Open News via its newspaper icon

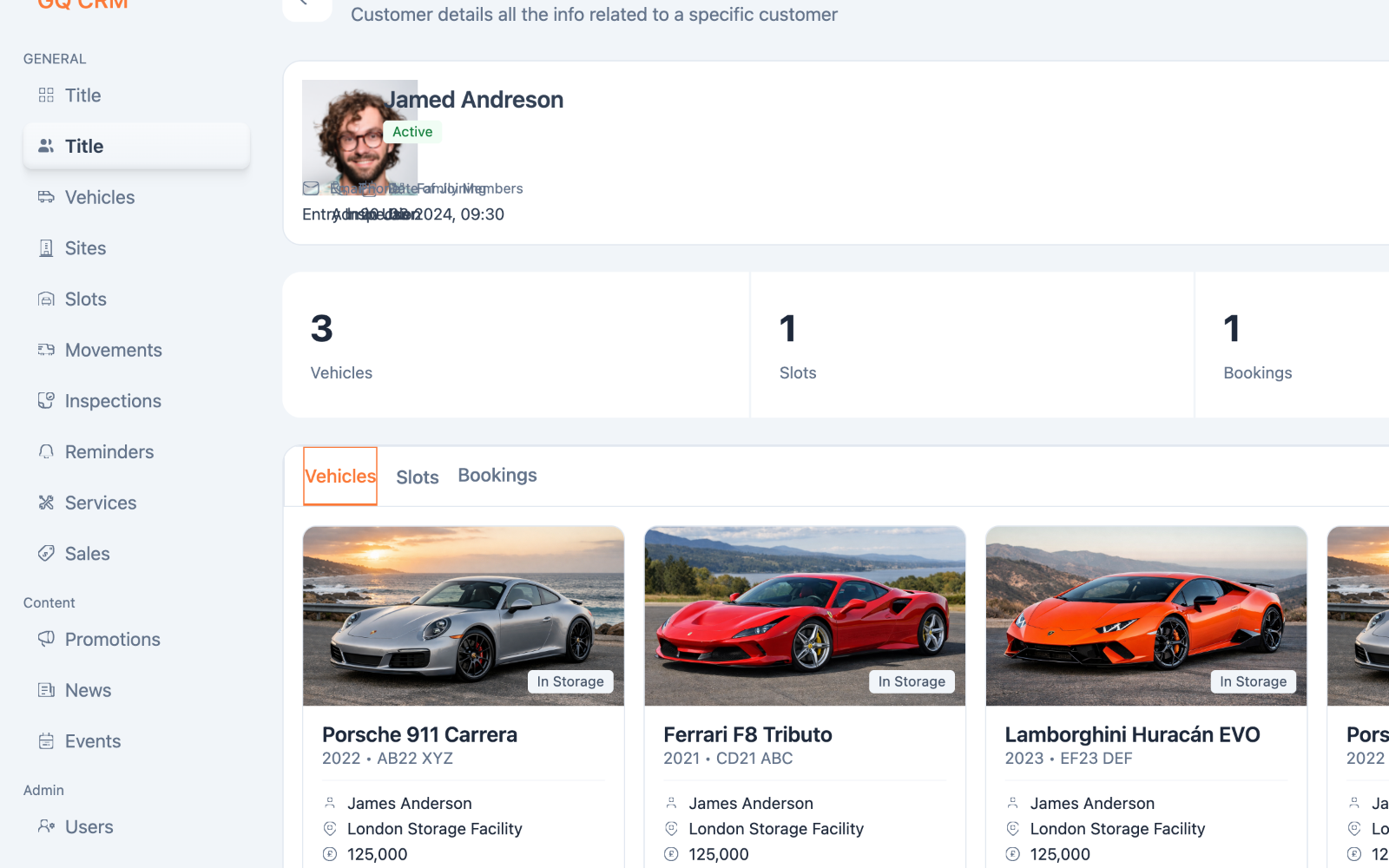46,690
